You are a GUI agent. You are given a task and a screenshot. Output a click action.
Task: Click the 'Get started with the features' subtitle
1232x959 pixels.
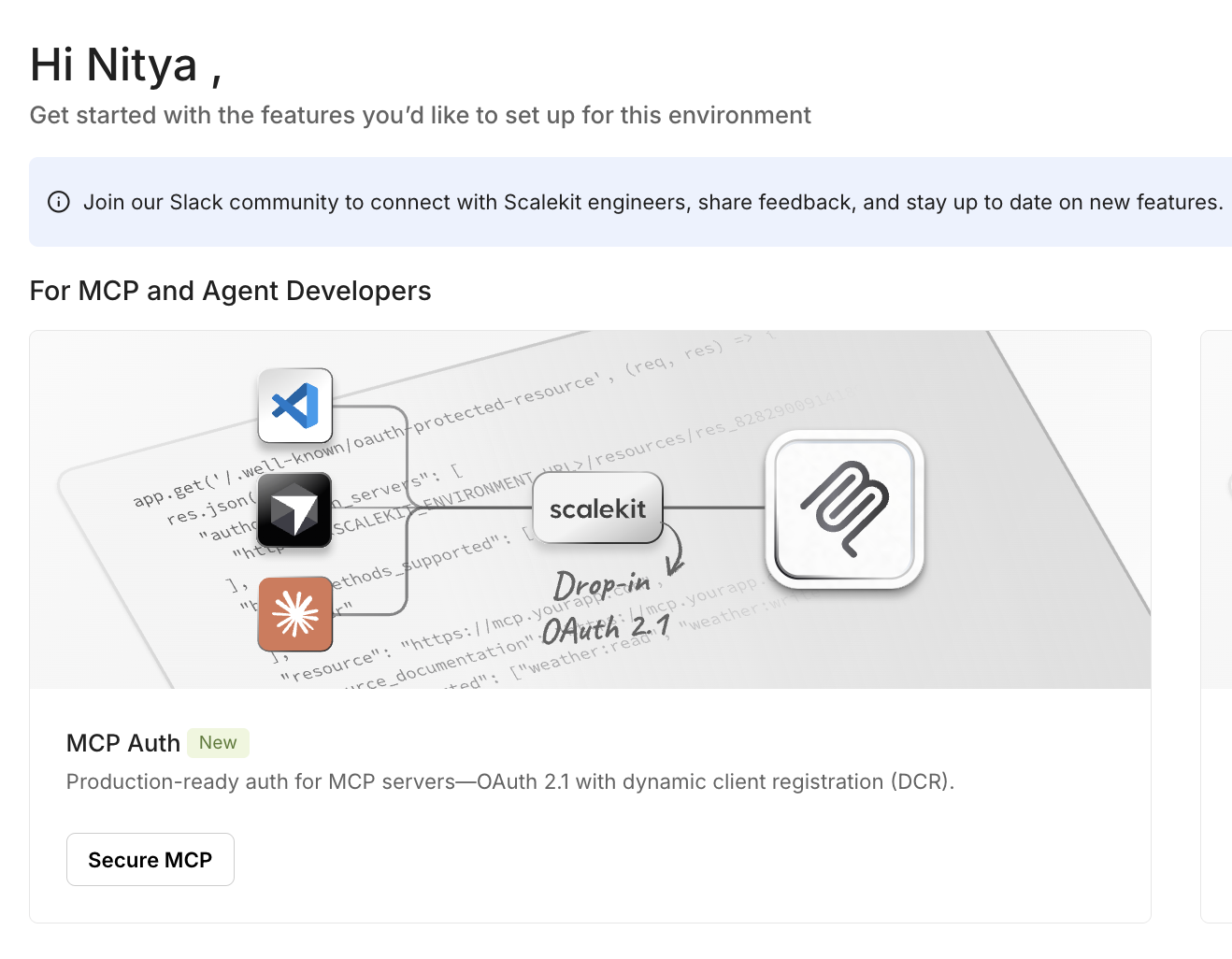[421, 115]
